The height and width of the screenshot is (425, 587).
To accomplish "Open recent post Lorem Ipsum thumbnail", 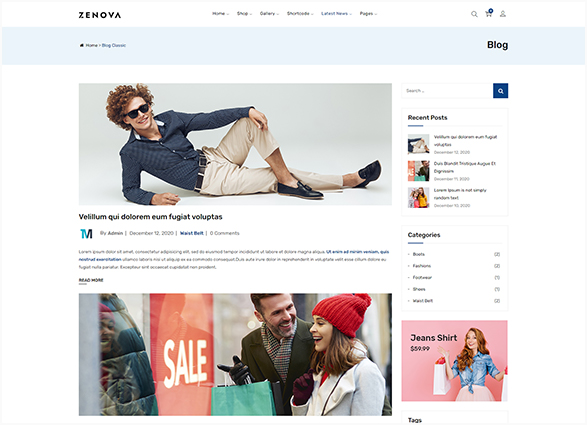I will (419, 198).
